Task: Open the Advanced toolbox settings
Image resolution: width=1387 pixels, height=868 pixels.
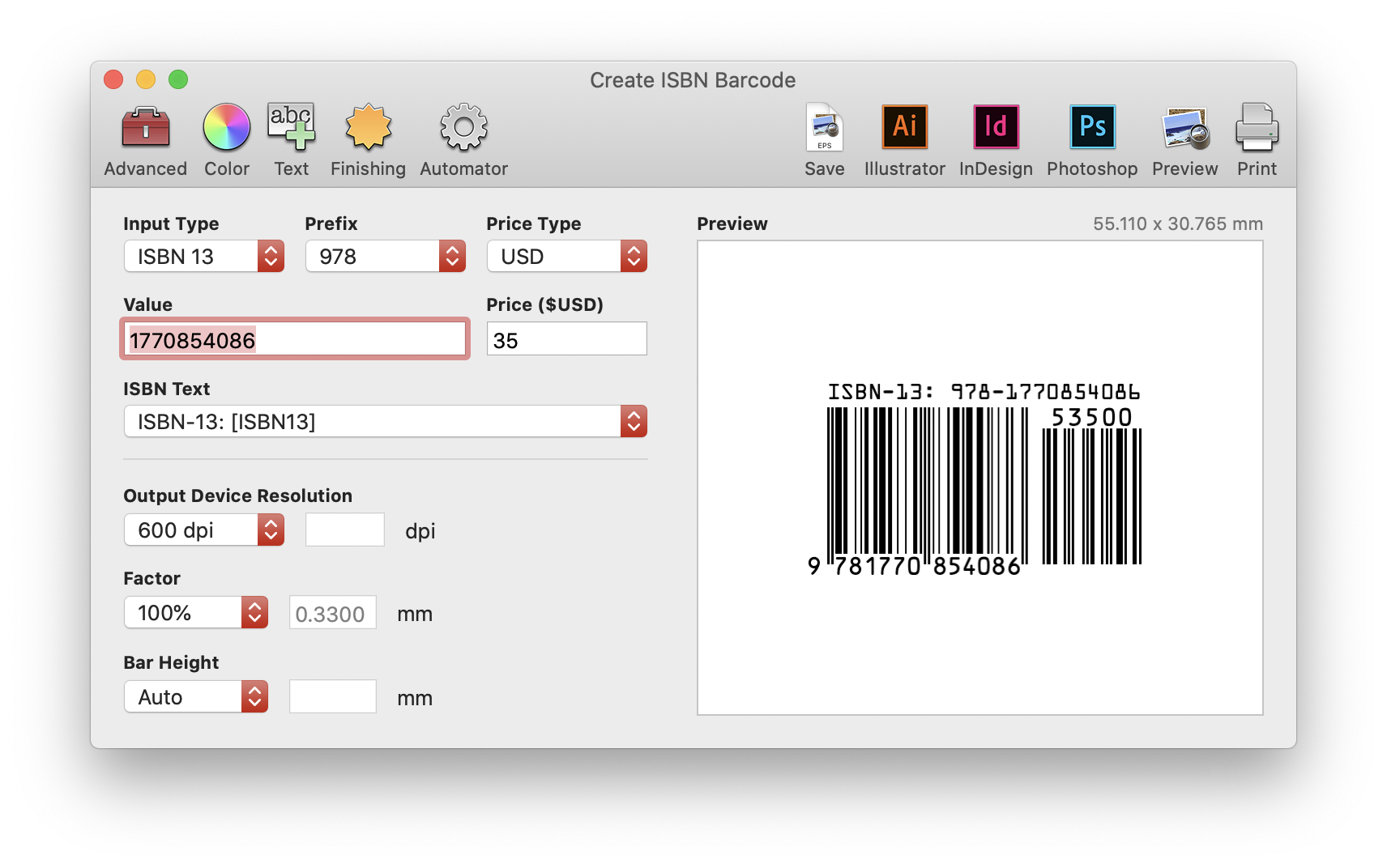Action: [x=145, y=139]
